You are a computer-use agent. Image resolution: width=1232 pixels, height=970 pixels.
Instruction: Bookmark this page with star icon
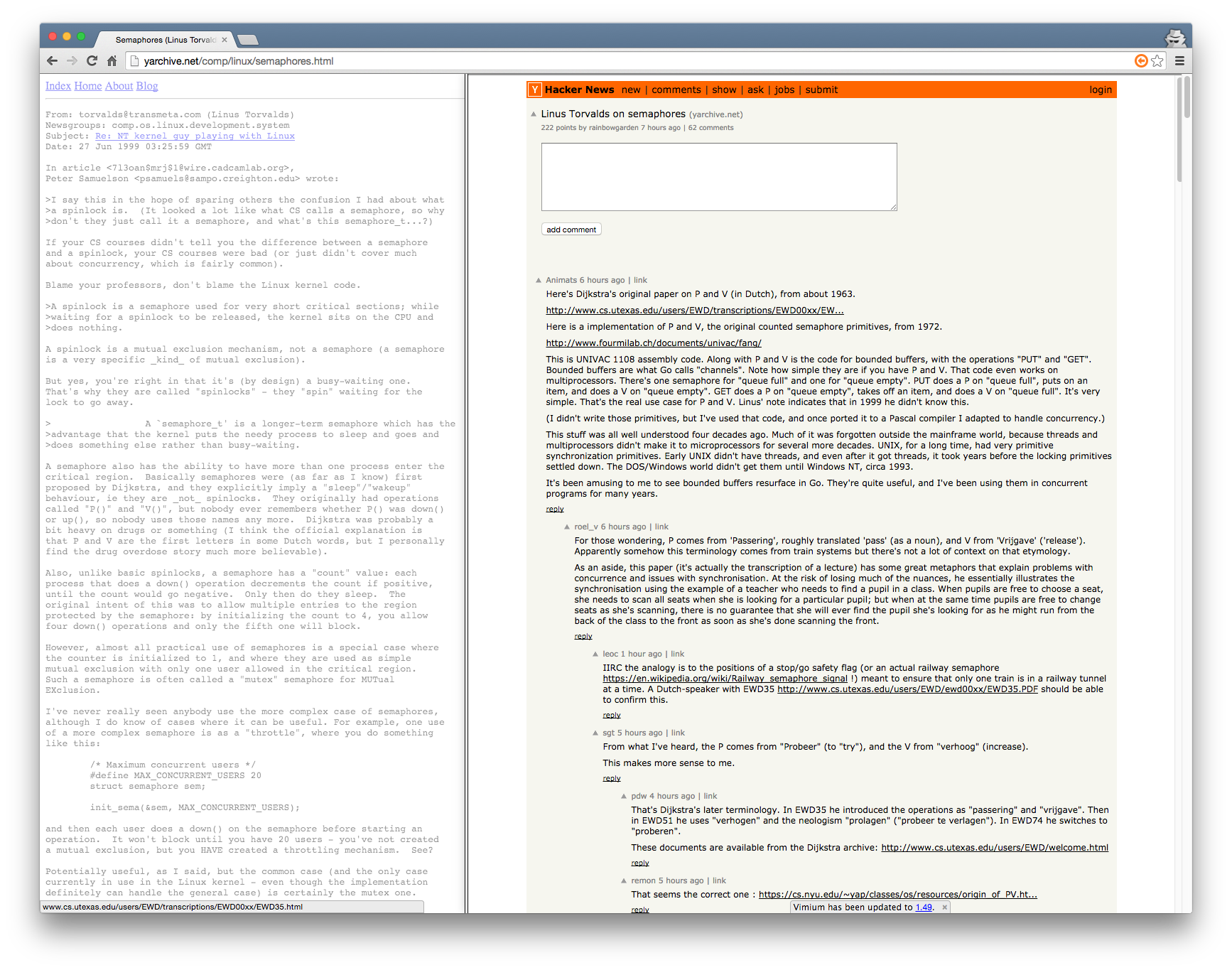1157,61
